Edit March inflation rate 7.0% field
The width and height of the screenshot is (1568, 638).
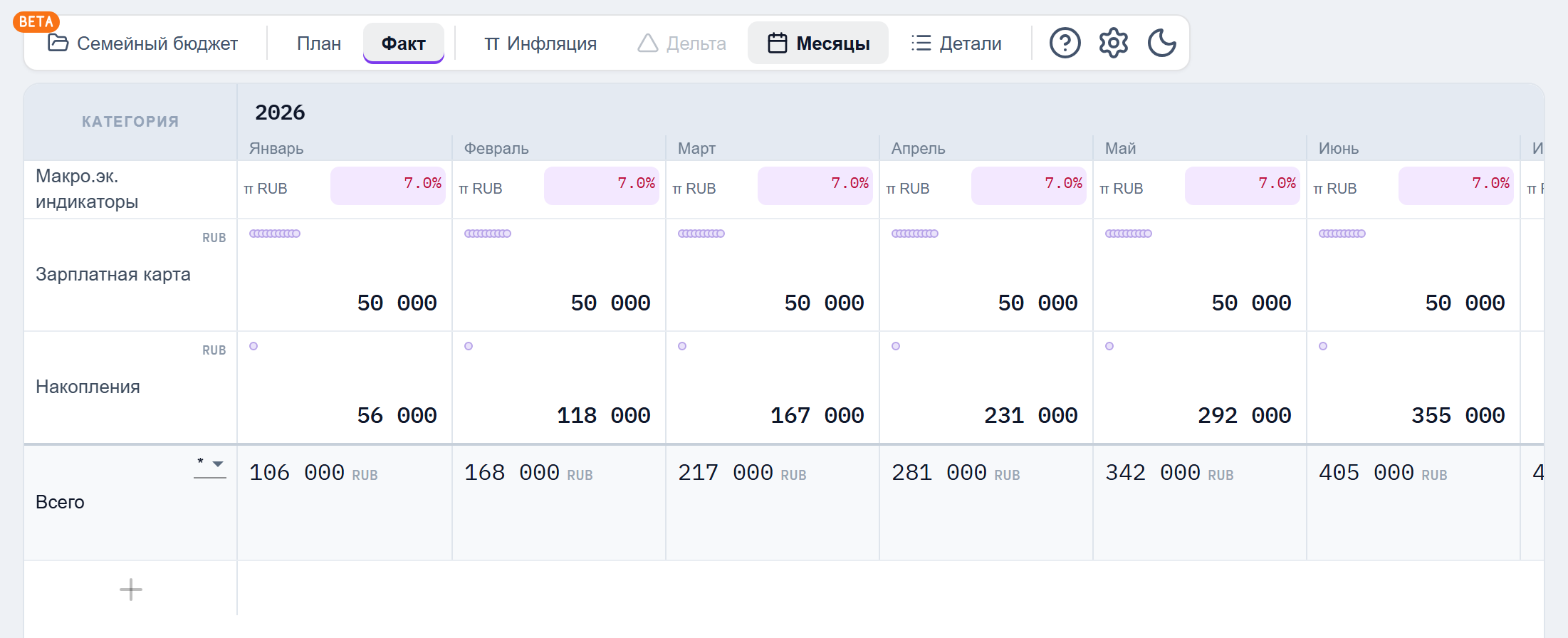tap(815, 186)
